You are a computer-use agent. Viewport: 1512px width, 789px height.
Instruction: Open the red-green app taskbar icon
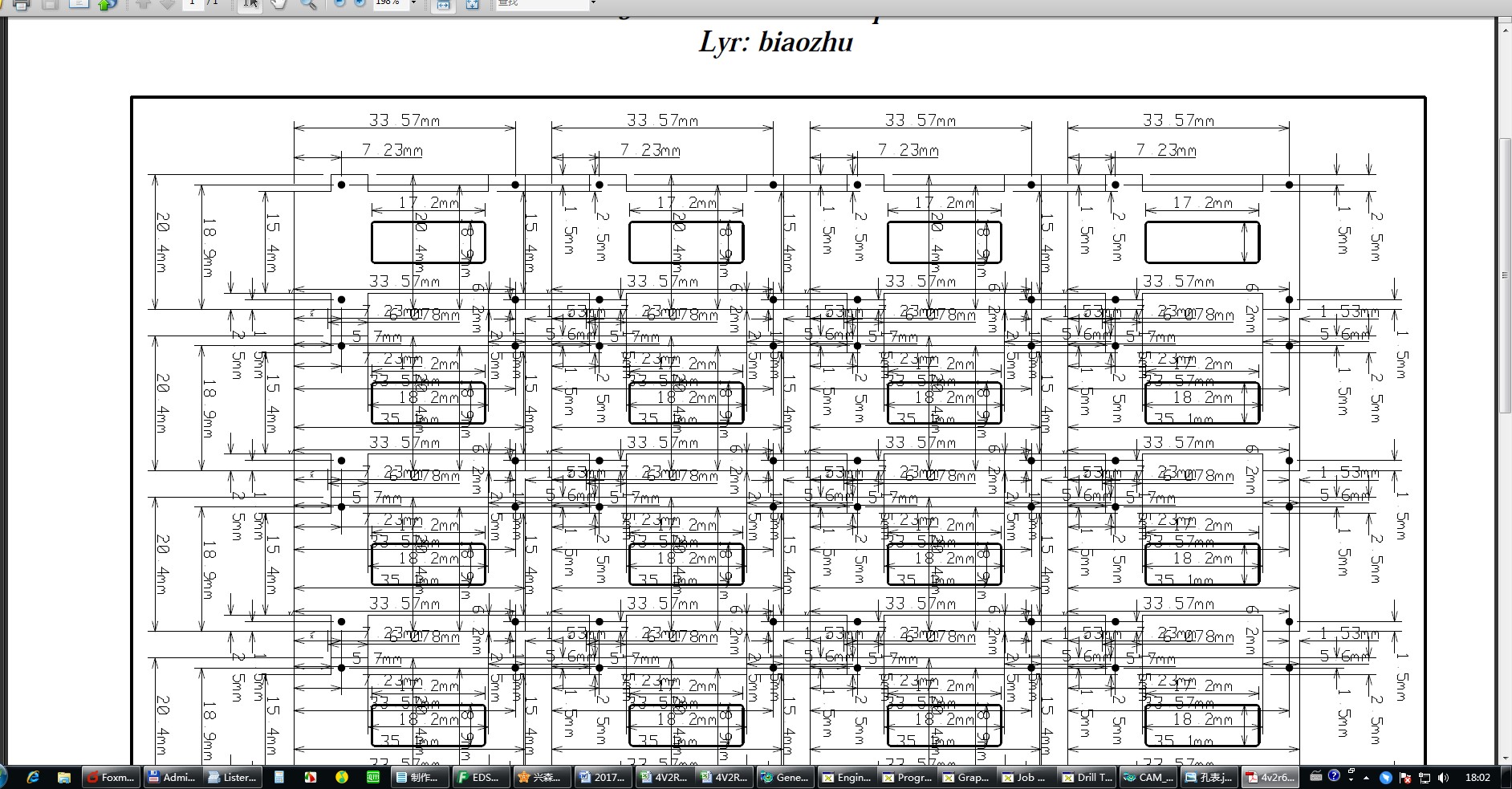point(311,777)
